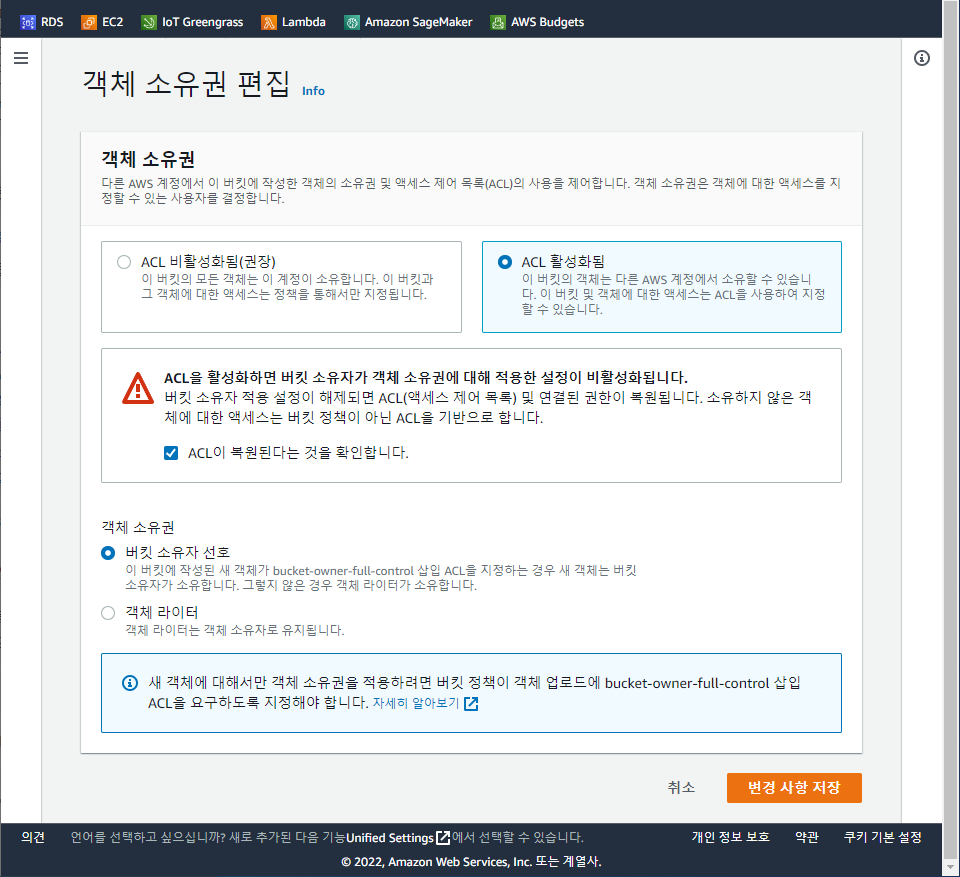
Task: Select the ACL 활성화됨 radio option
Action: click(x=504, y=262)
